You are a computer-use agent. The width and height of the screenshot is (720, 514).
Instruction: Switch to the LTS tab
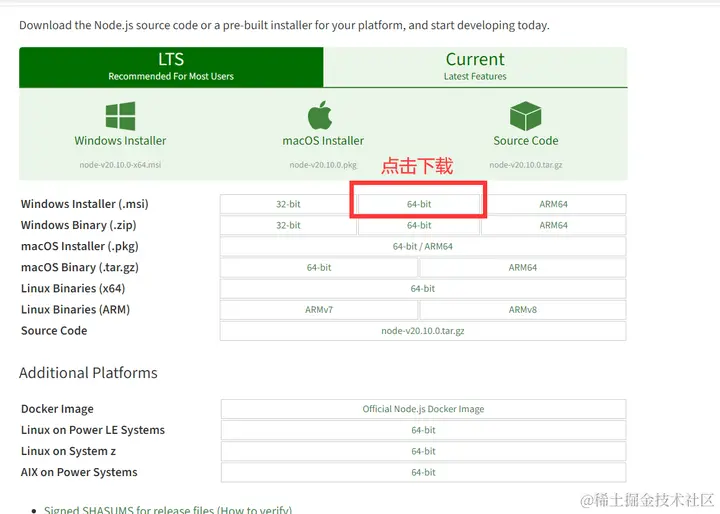pos(171,67)
